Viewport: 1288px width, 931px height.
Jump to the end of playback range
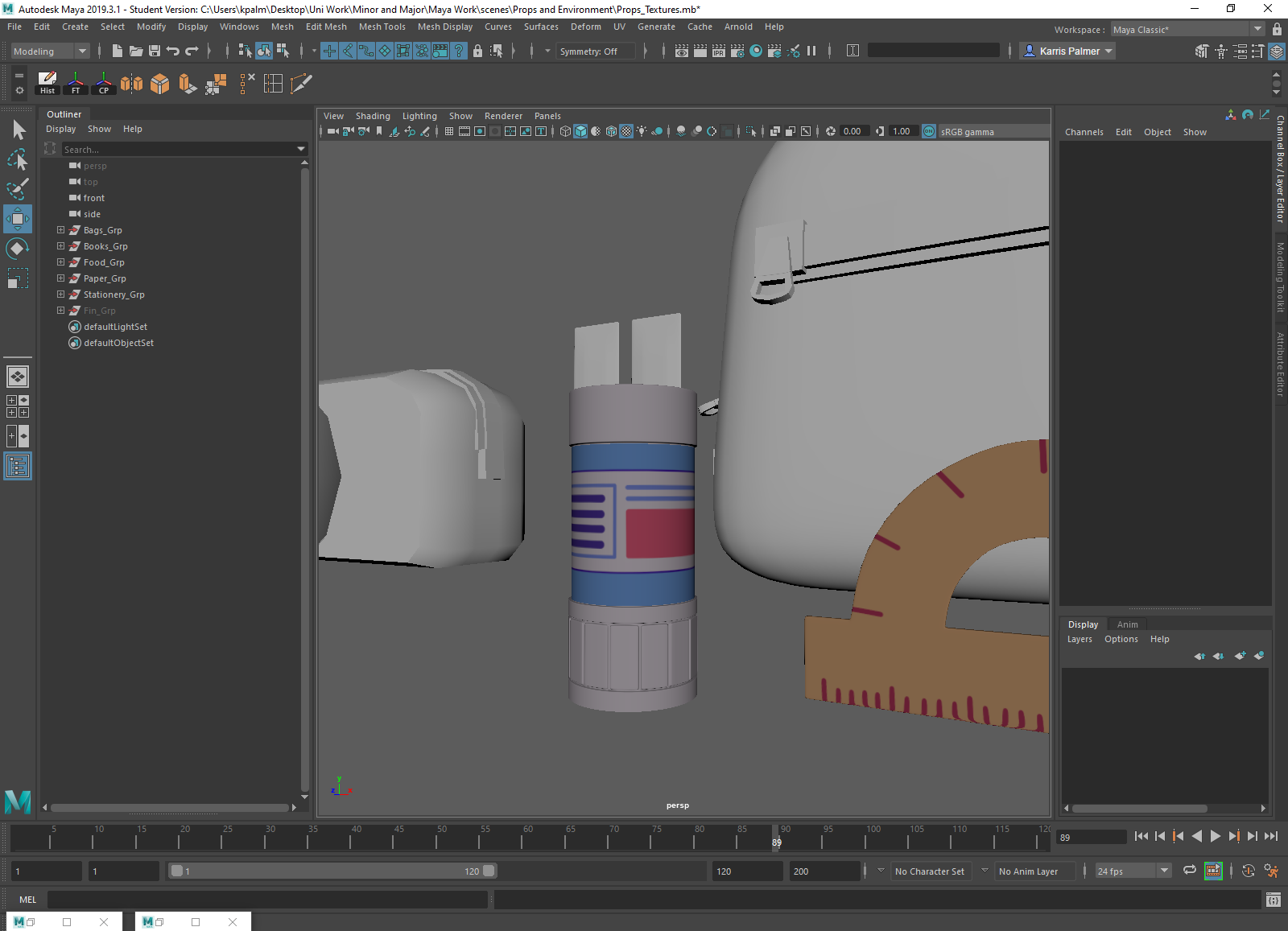[x=1271, y=836]
